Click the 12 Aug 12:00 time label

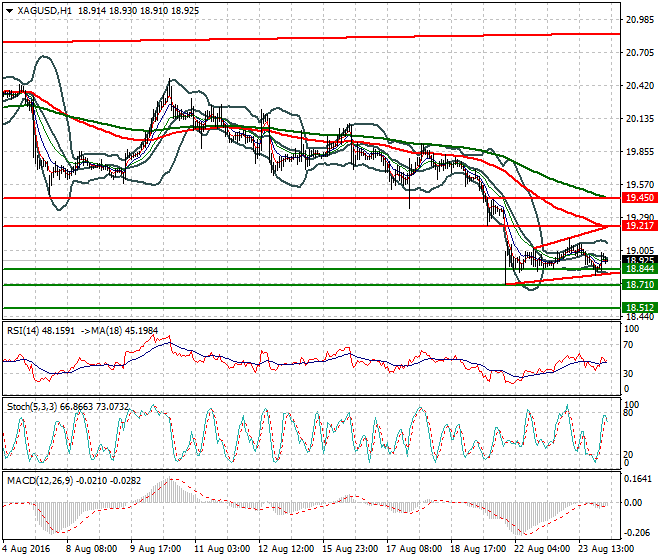click(287, 549)
